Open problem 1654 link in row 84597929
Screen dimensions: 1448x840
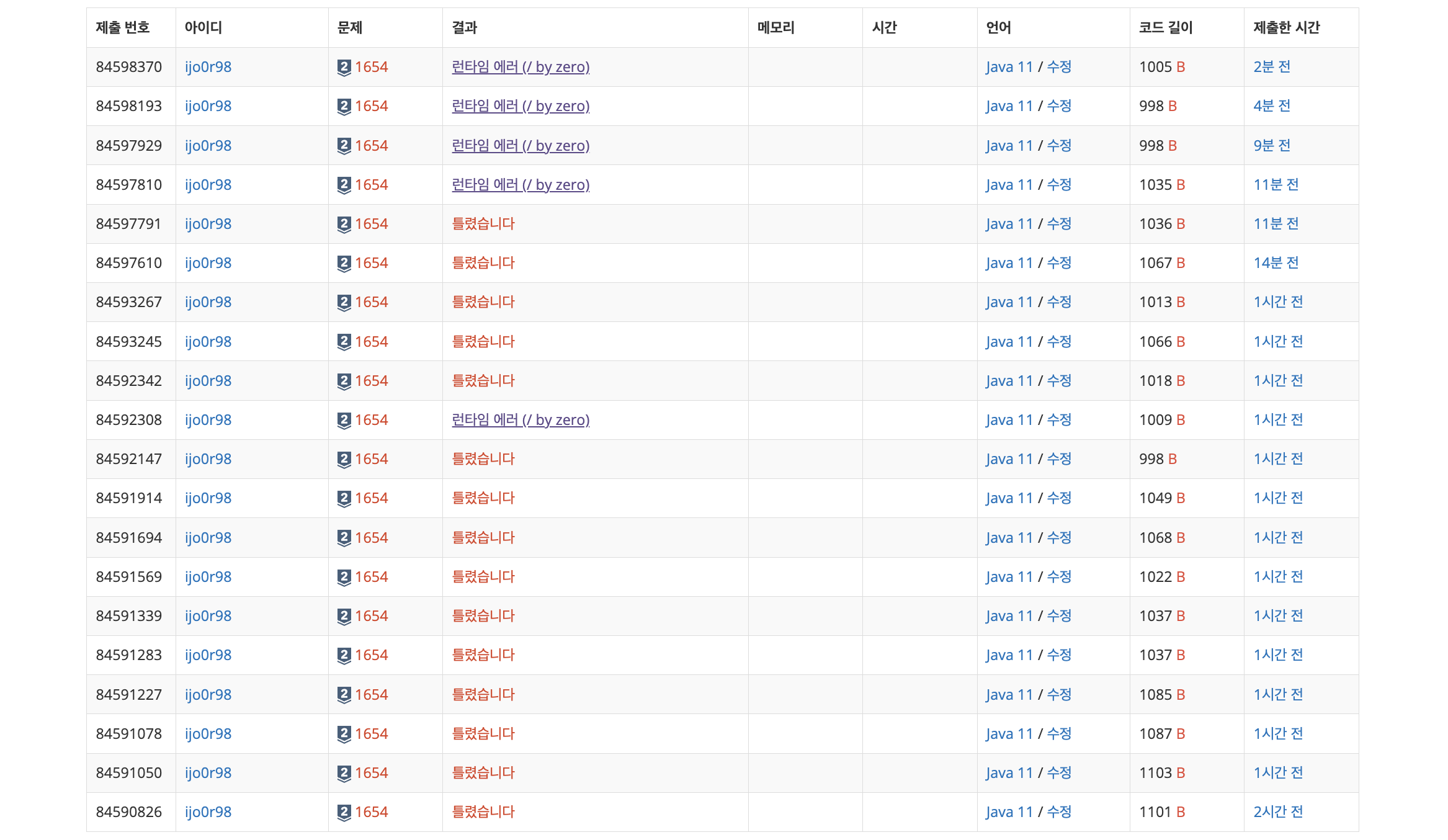pyautogui.click(x=371, y=146)
